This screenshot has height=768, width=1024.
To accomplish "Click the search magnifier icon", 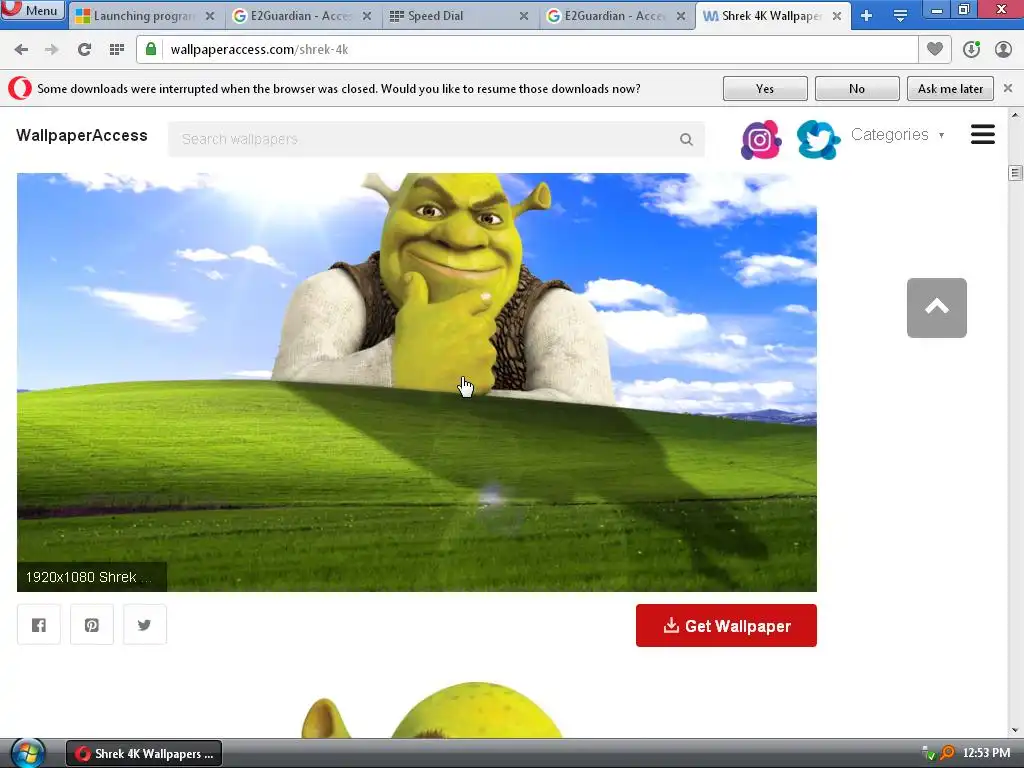I will point(686,139).
